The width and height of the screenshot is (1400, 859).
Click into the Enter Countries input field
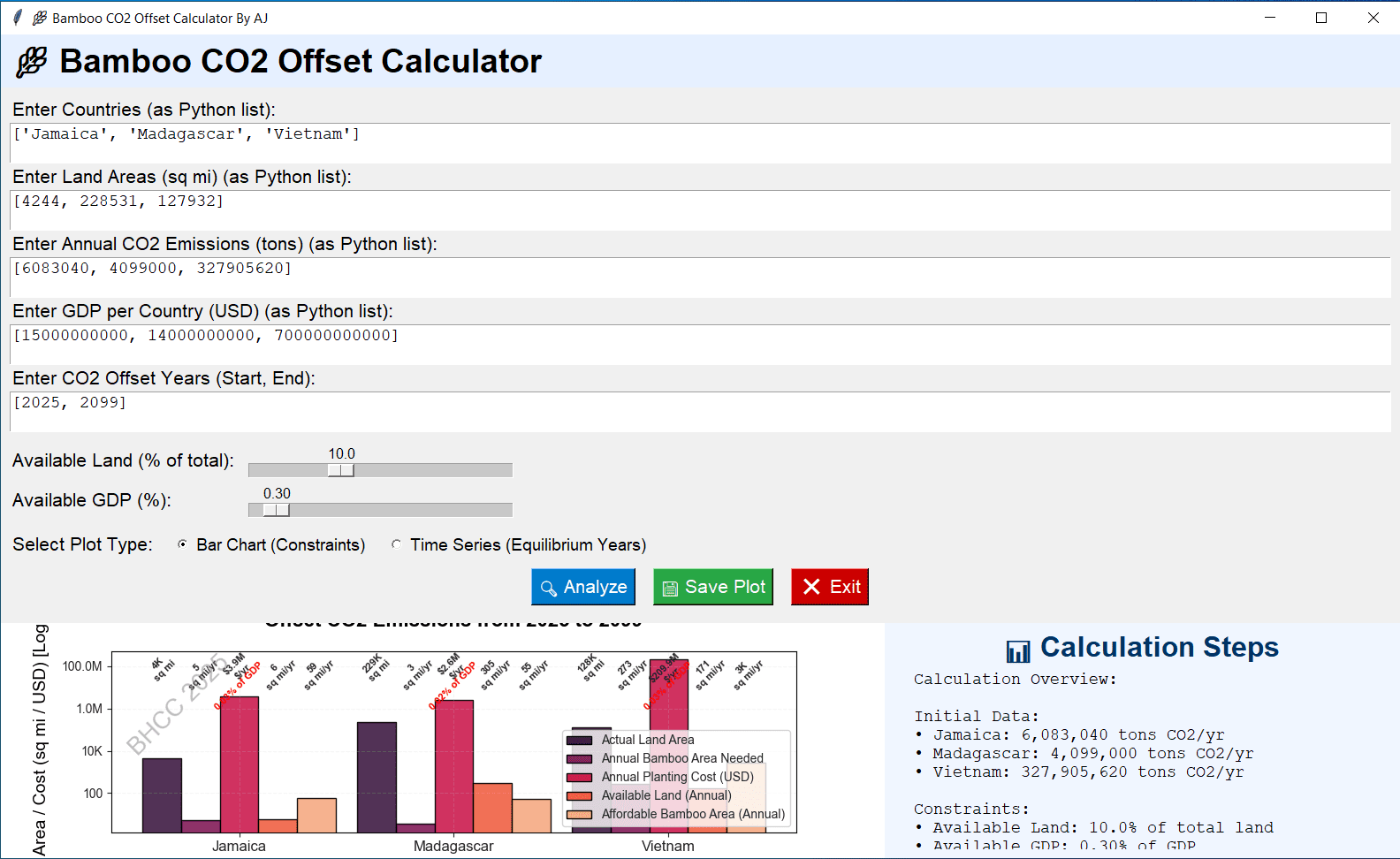[700, 143]
